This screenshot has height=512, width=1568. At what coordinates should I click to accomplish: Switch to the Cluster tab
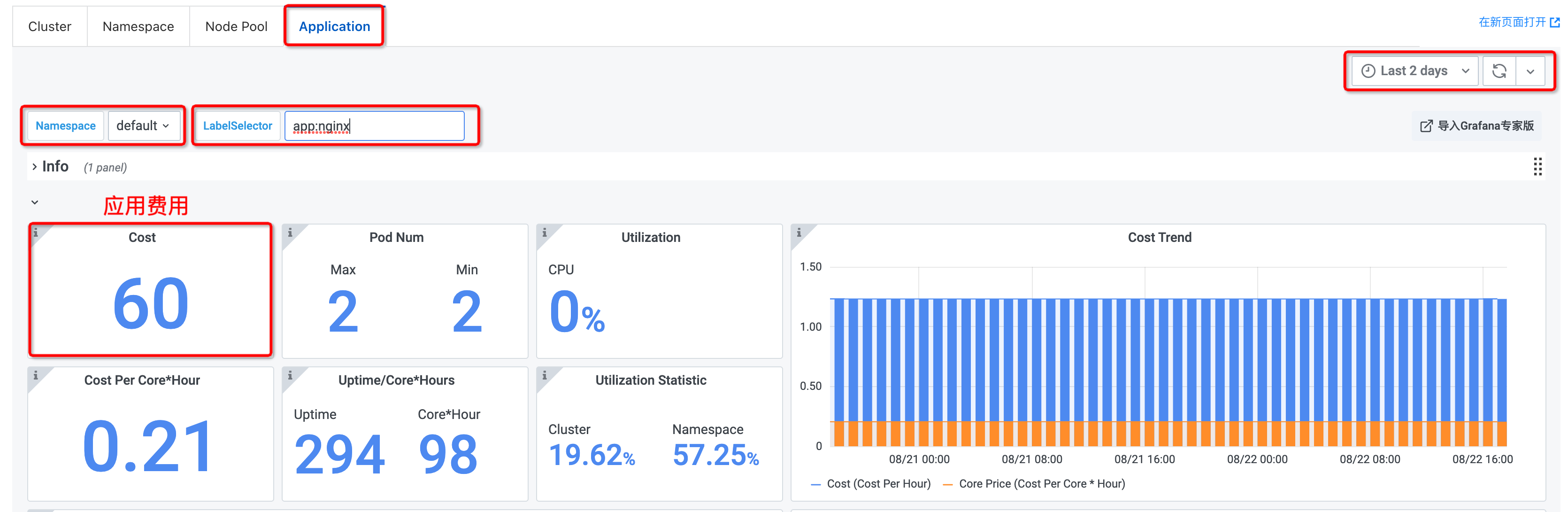[x=49, y=26]
